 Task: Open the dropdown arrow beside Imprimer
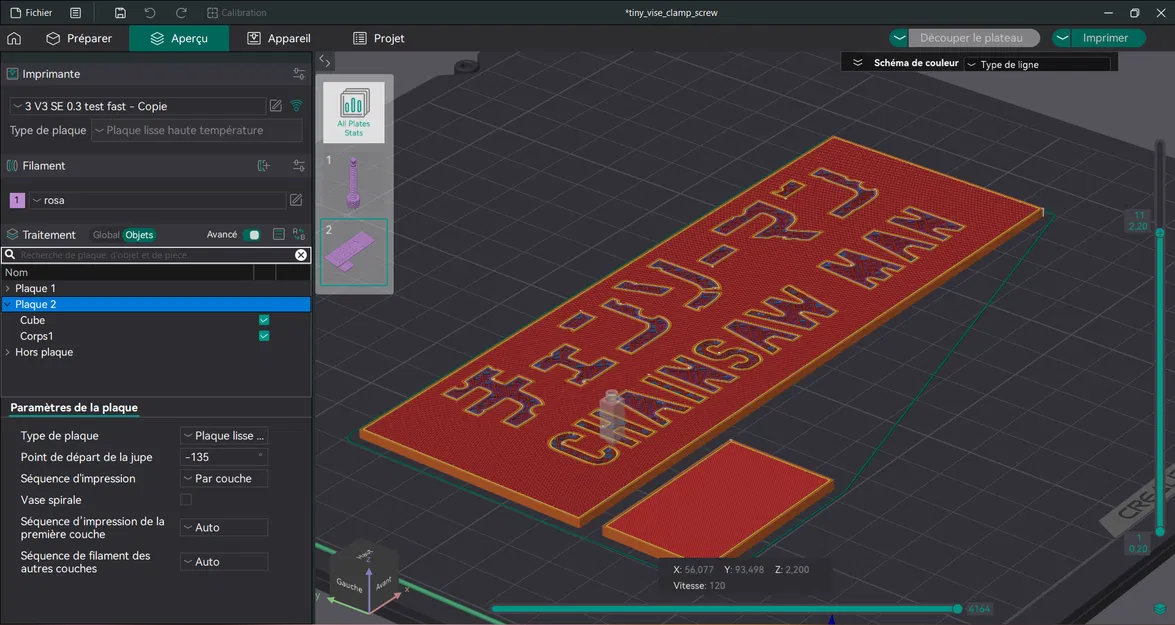pyautogui.click(x=1063, y=37)
